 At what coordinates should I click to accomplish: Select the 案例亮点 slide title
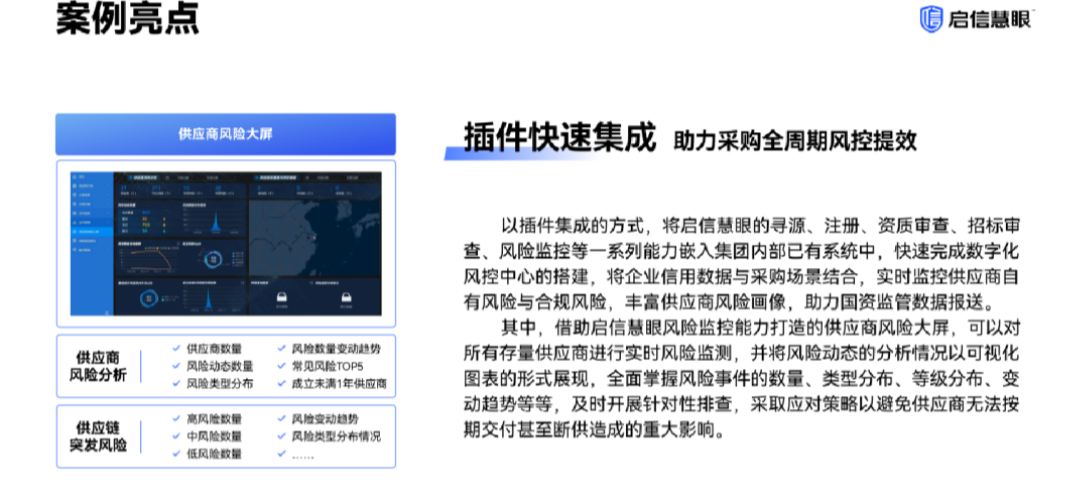(128, 18)
